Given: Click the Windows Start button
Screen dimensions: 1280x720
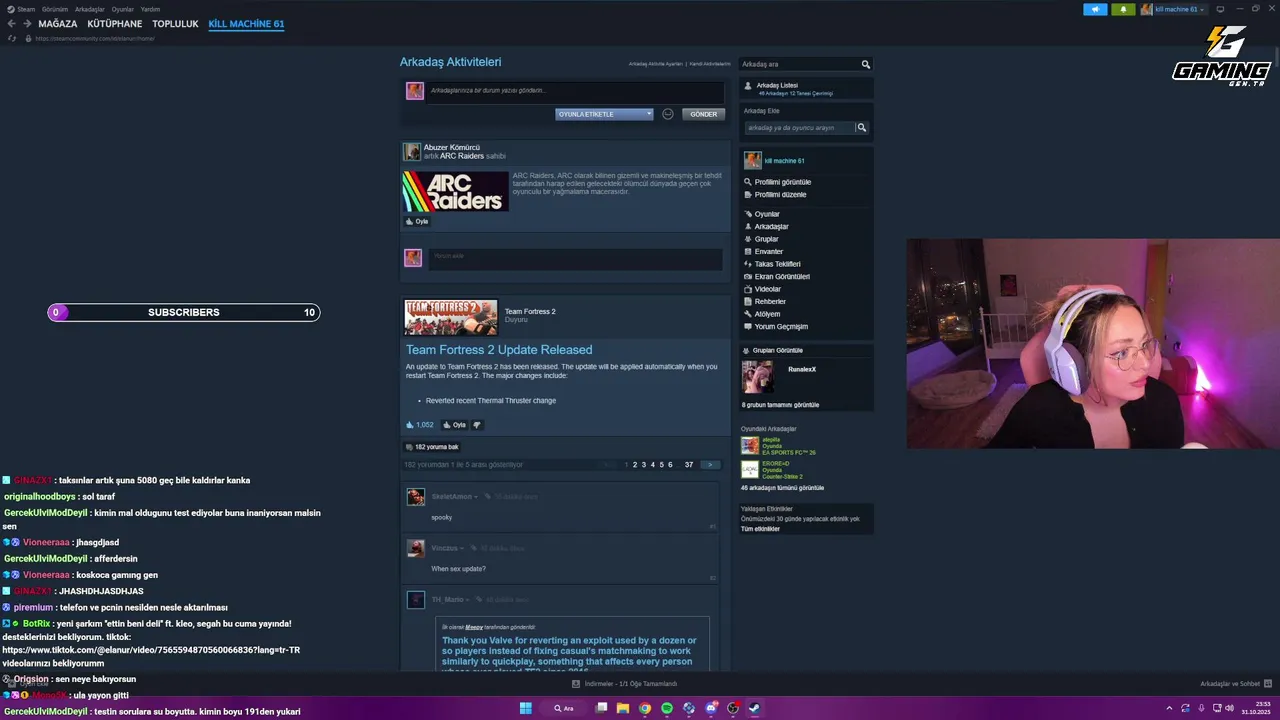Looking at the screenshot, I should tap(525, 708).
